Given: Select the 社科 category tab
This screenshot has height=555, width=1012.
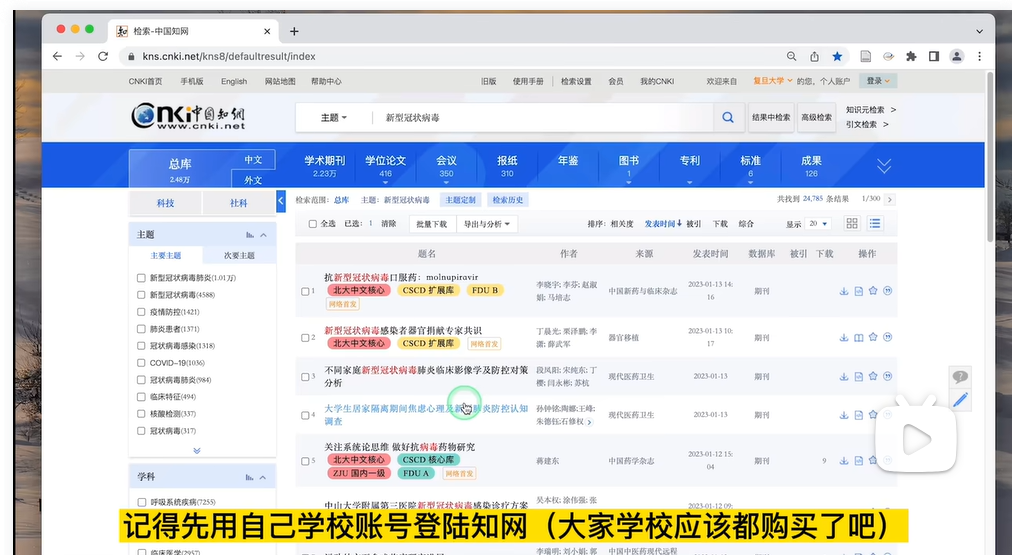Looking at the screenshot, I should click(x=238, y=203).
